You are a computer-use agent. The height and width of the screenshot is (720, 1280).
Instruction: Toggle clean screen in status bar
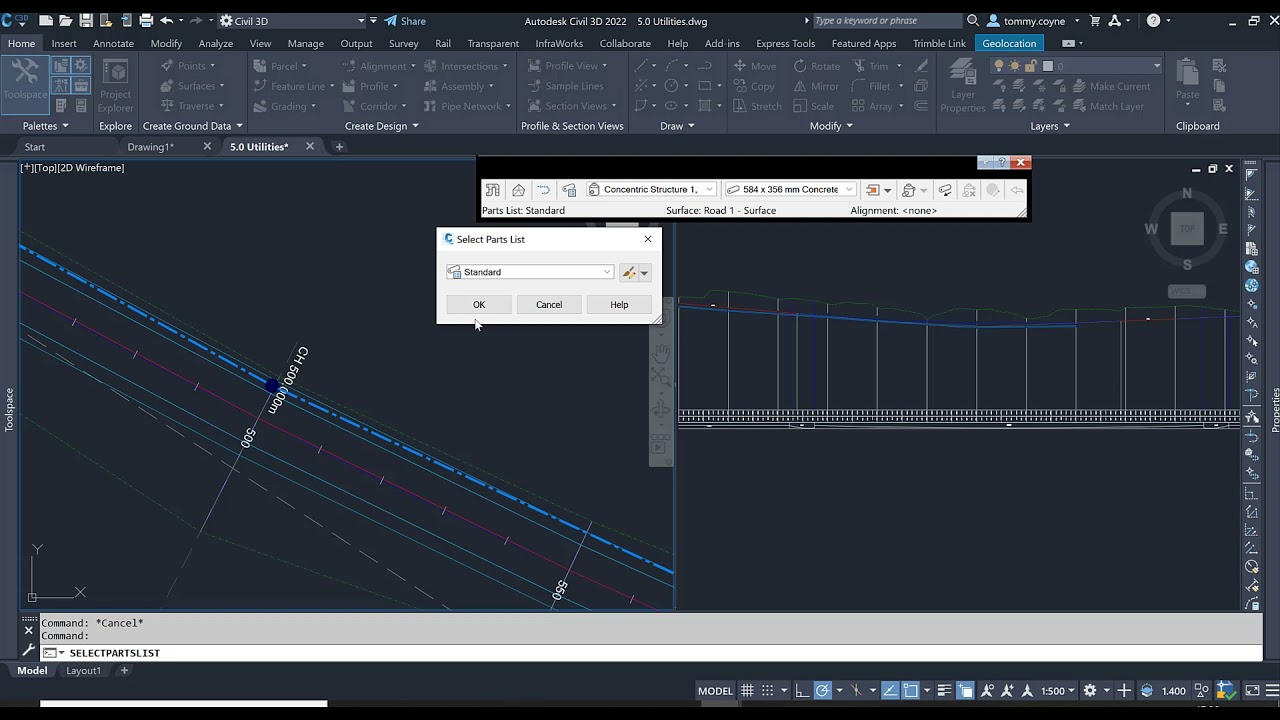tap(1252, 690)
